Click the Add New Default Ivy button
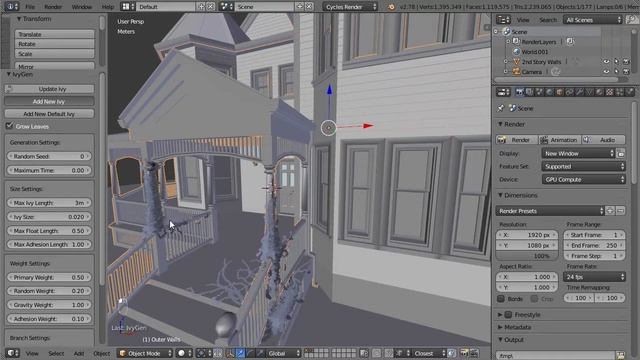Image resolution: width=640 pixels, height=360 pixels. click(49, 114)
